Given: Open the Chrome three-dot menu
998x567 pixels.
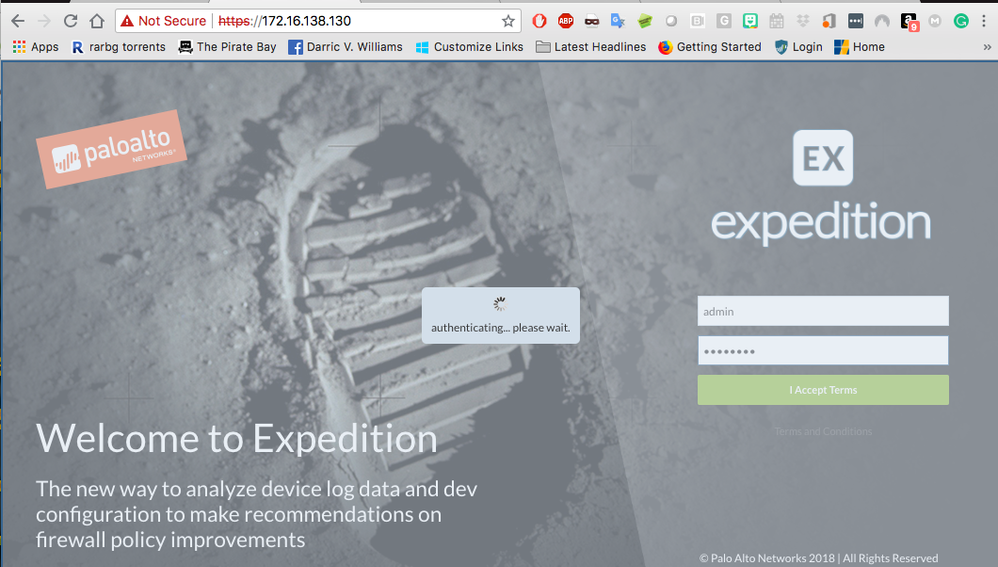Looking at the screenshot, I should point(984,21).
